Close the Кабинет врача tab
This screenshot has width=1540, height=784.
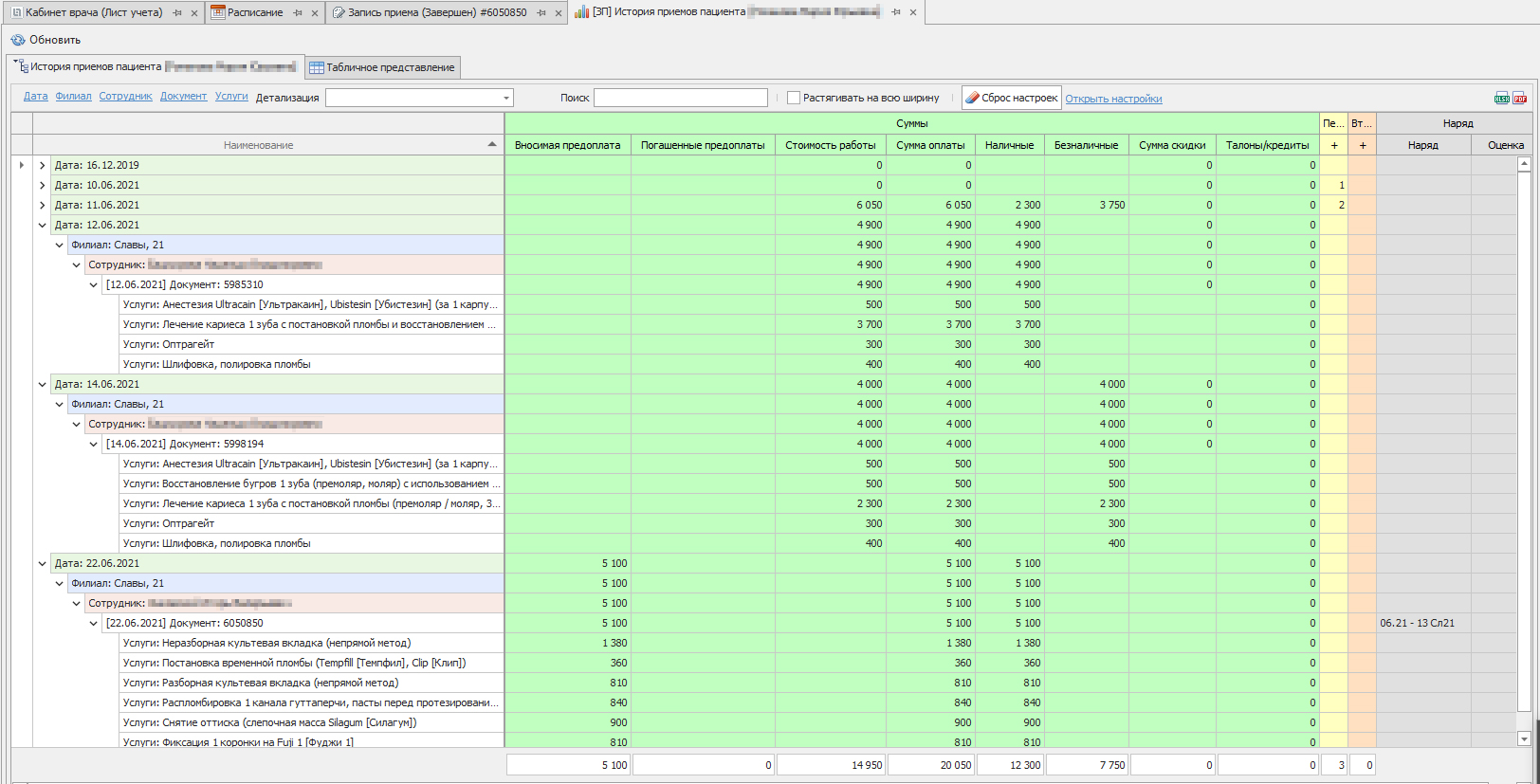[x=194, y=13]
